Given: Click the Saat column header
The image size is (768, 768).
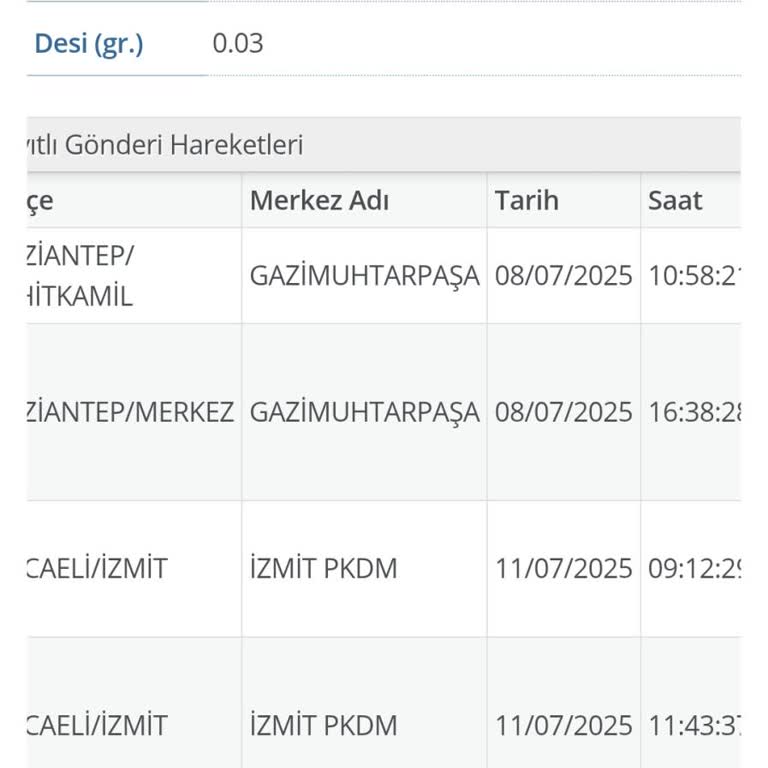Looking at the screenshot, I should pos(675,200).
